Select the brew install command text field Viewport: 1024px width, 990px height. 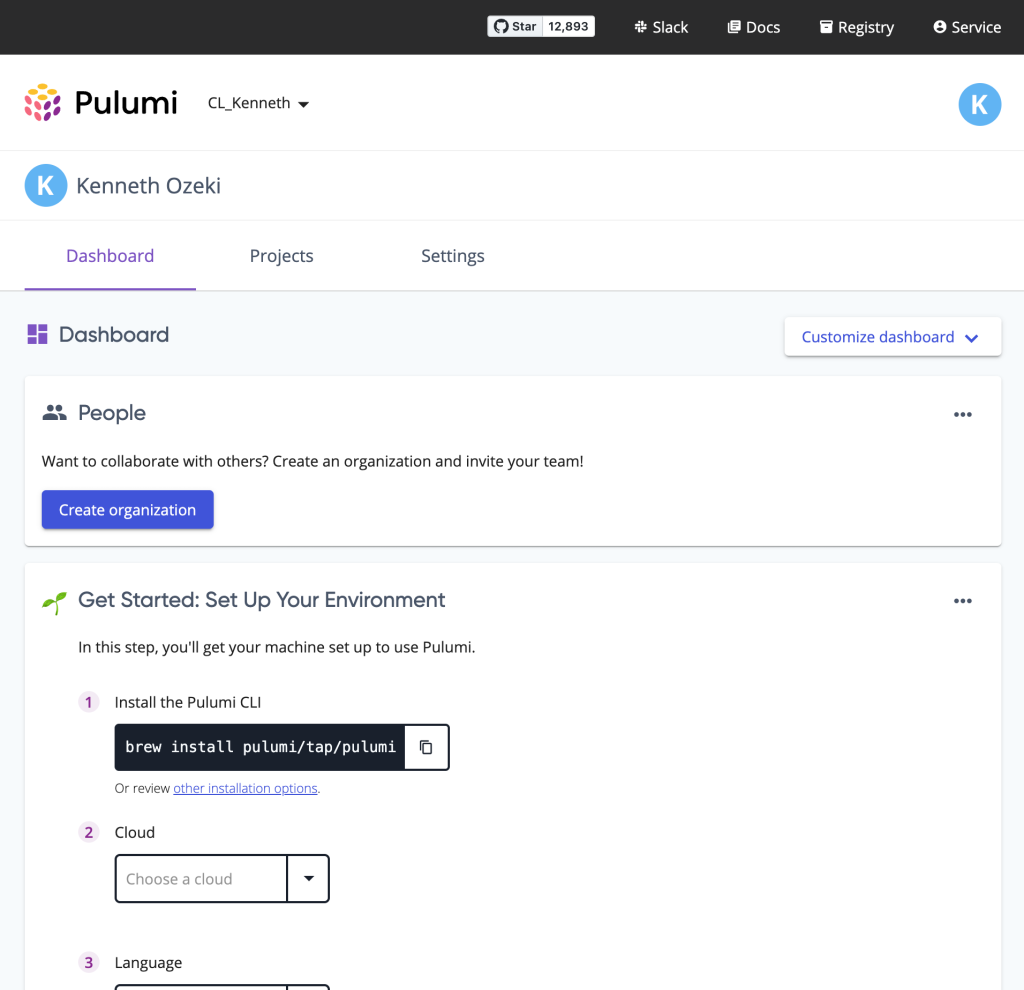pos(260,746)
